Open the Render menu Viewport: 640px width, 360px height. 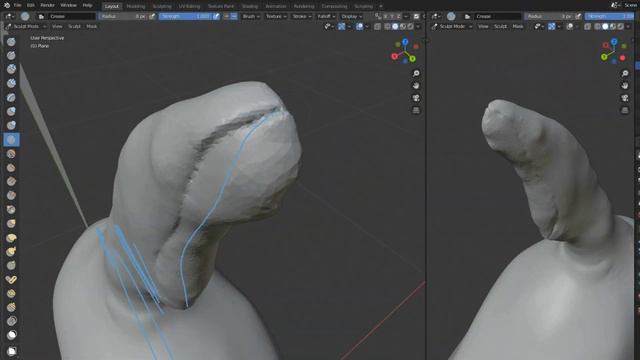click(47, 5)
